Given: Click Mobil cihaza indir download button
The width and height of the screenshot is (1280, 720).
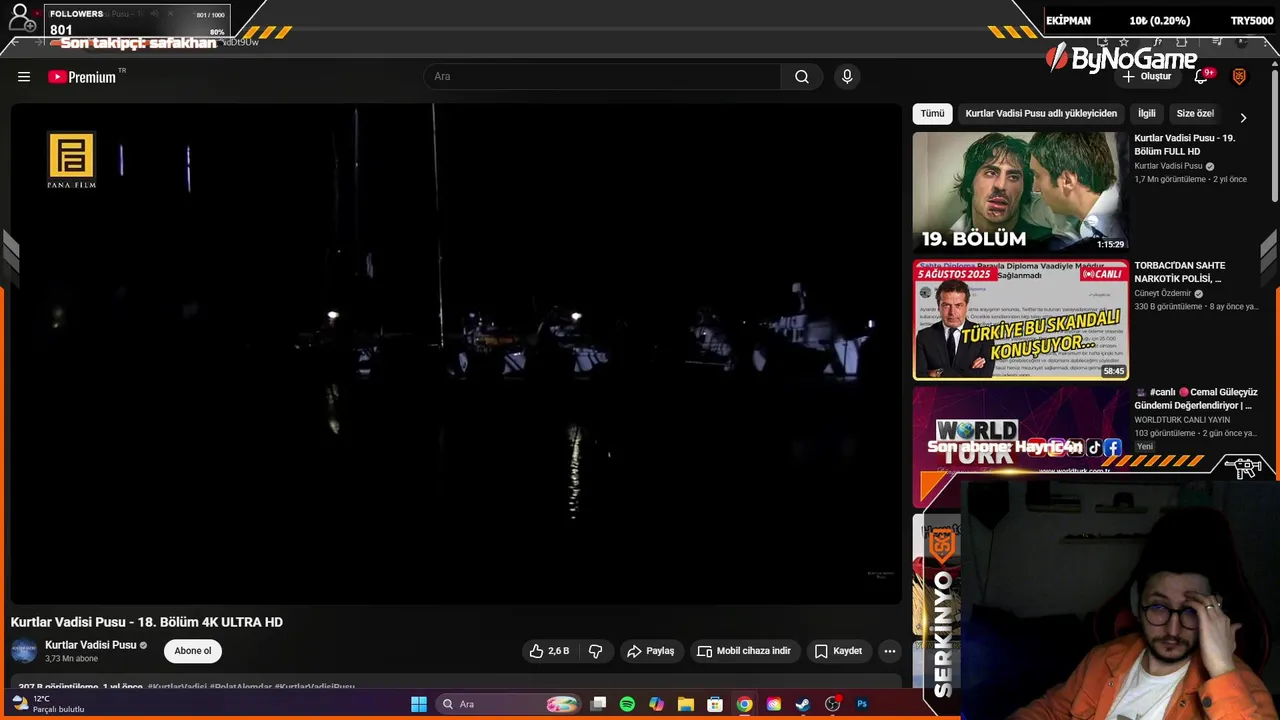Looking at the screenshot, I should [x=744, y=651].
